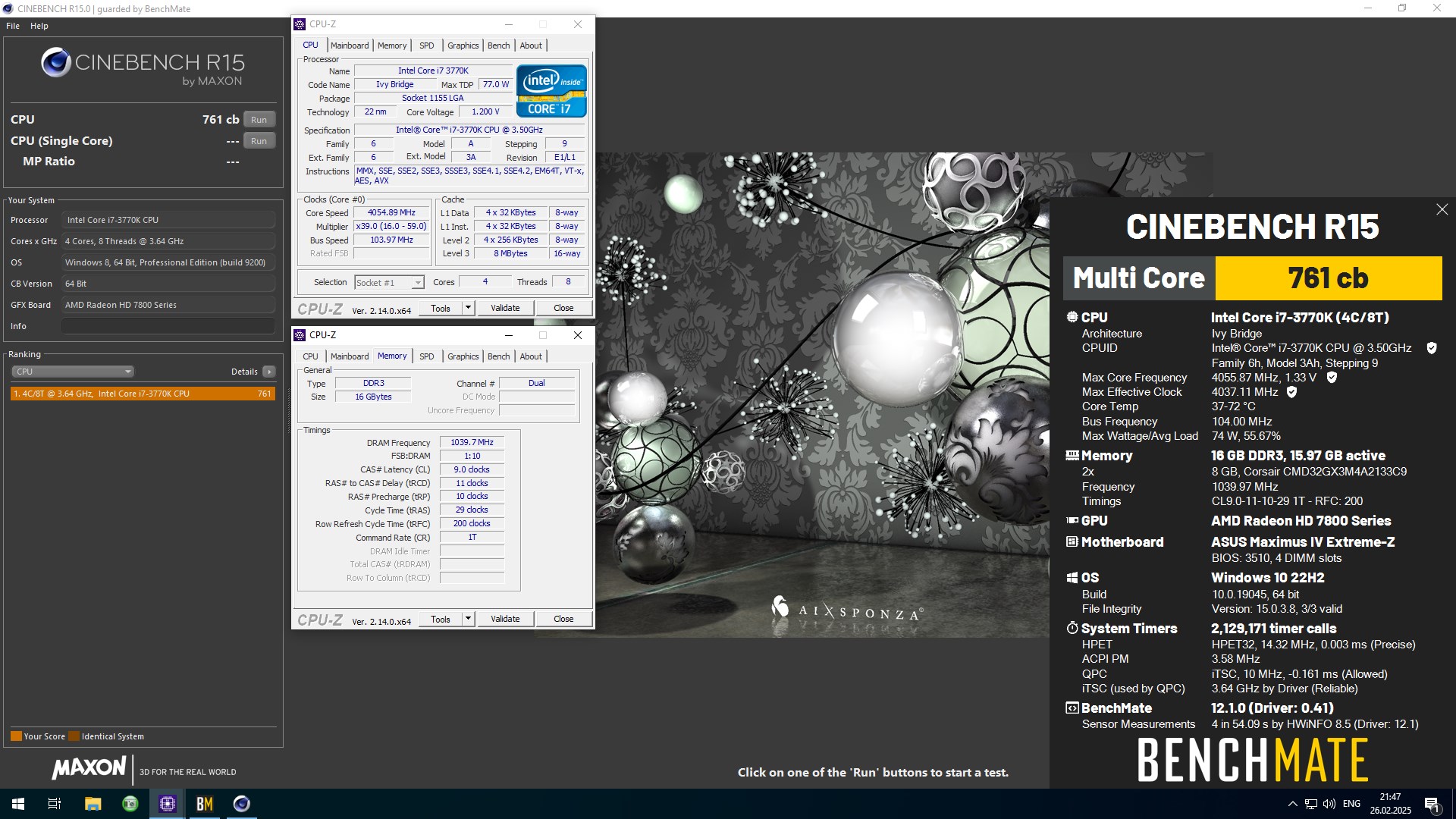Click top CPU-Z window title icon
1456x819 pixels.
point(300,24)
